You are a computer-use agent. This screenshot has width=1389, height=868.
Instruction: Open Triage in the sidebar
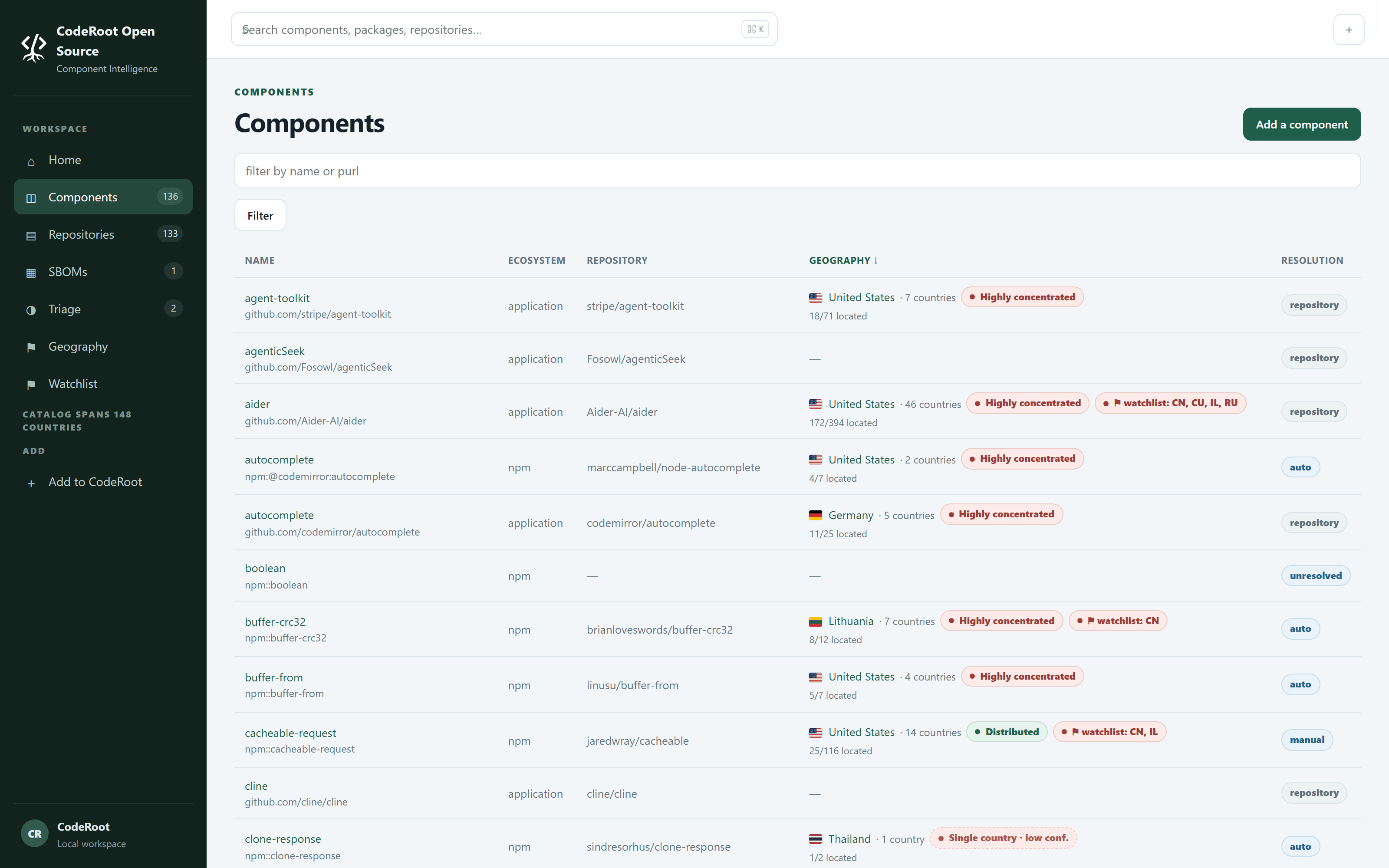(103, 309)
